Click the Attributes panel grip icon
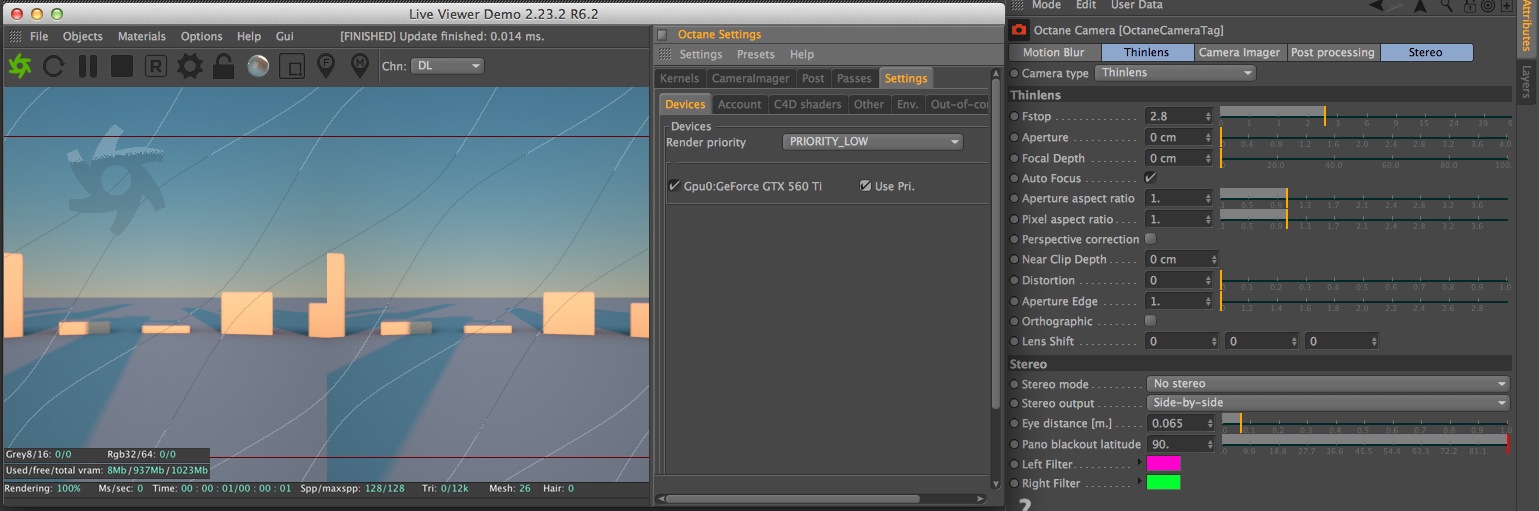The height and width of the screenshot is (511, 1539). (1018, 6)
